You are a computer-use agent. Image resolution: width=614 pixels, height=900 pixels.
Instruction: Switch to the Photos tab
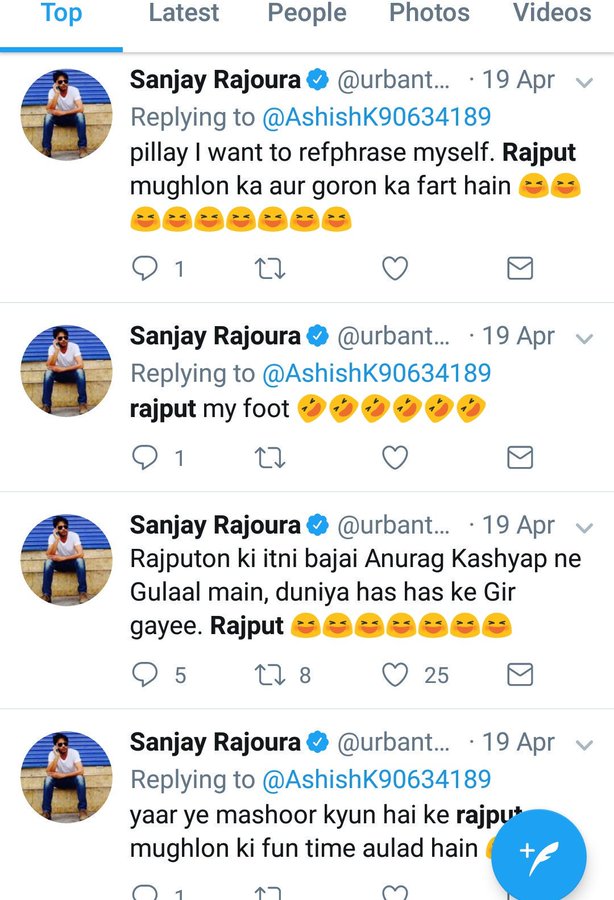pos(429,14)
